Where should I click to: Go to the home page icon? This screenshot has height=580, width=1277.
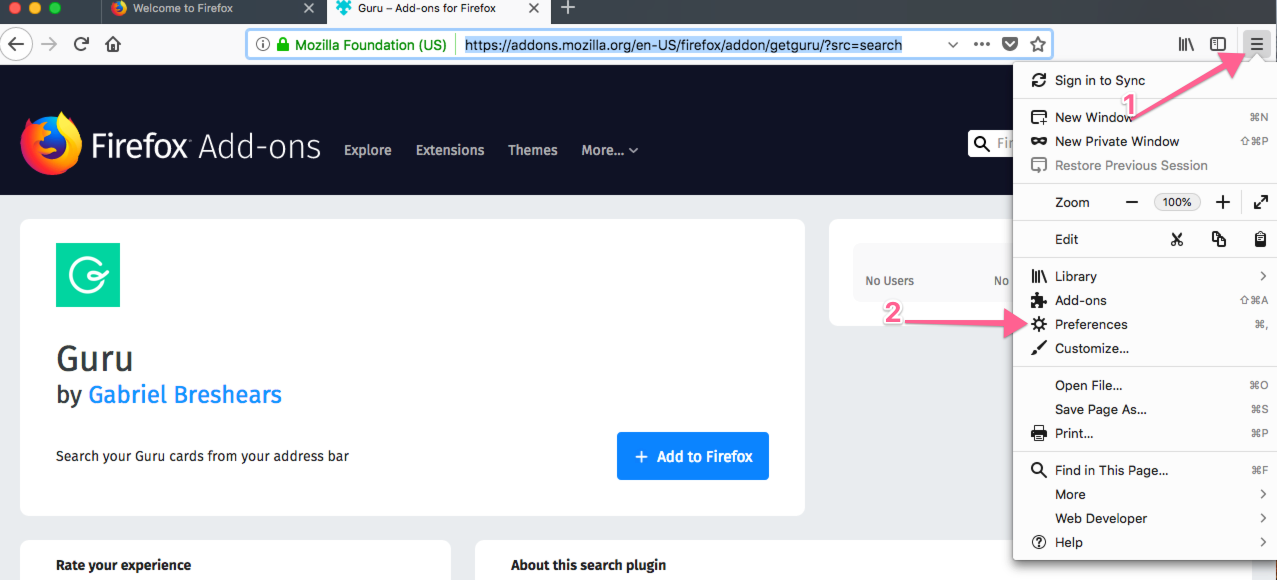click(x=113, y=44)
